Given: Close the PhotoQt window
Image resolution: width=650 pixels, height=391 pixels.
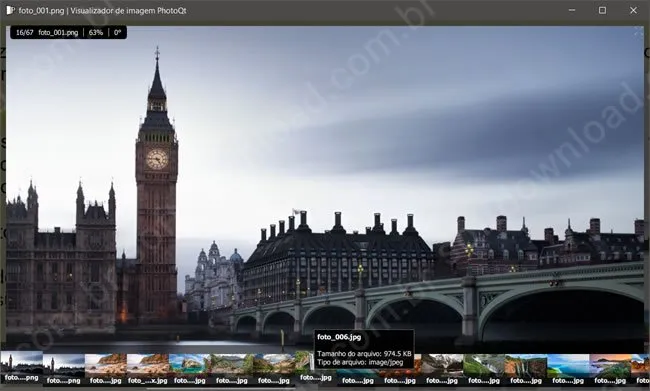Looking at the screenshot, I should (633, 10).
